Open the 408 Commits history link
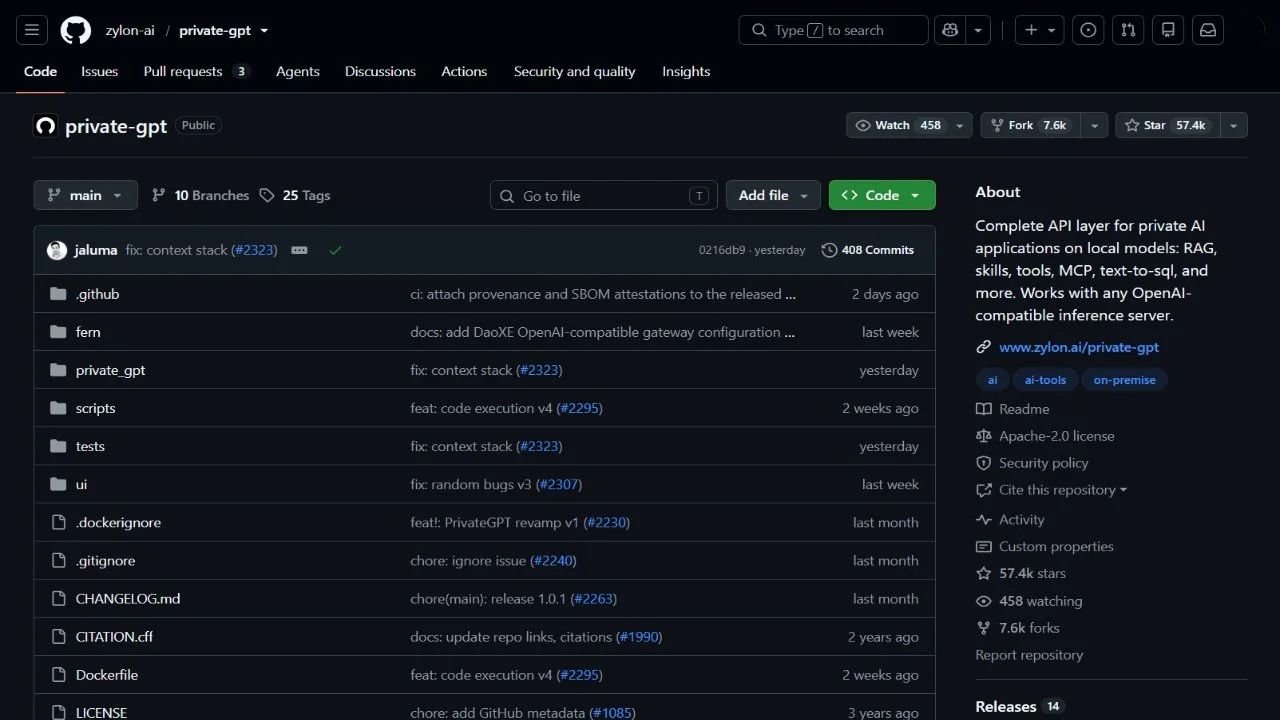Viewport: 1280px width, 720px height. click(x=868, y=250)
